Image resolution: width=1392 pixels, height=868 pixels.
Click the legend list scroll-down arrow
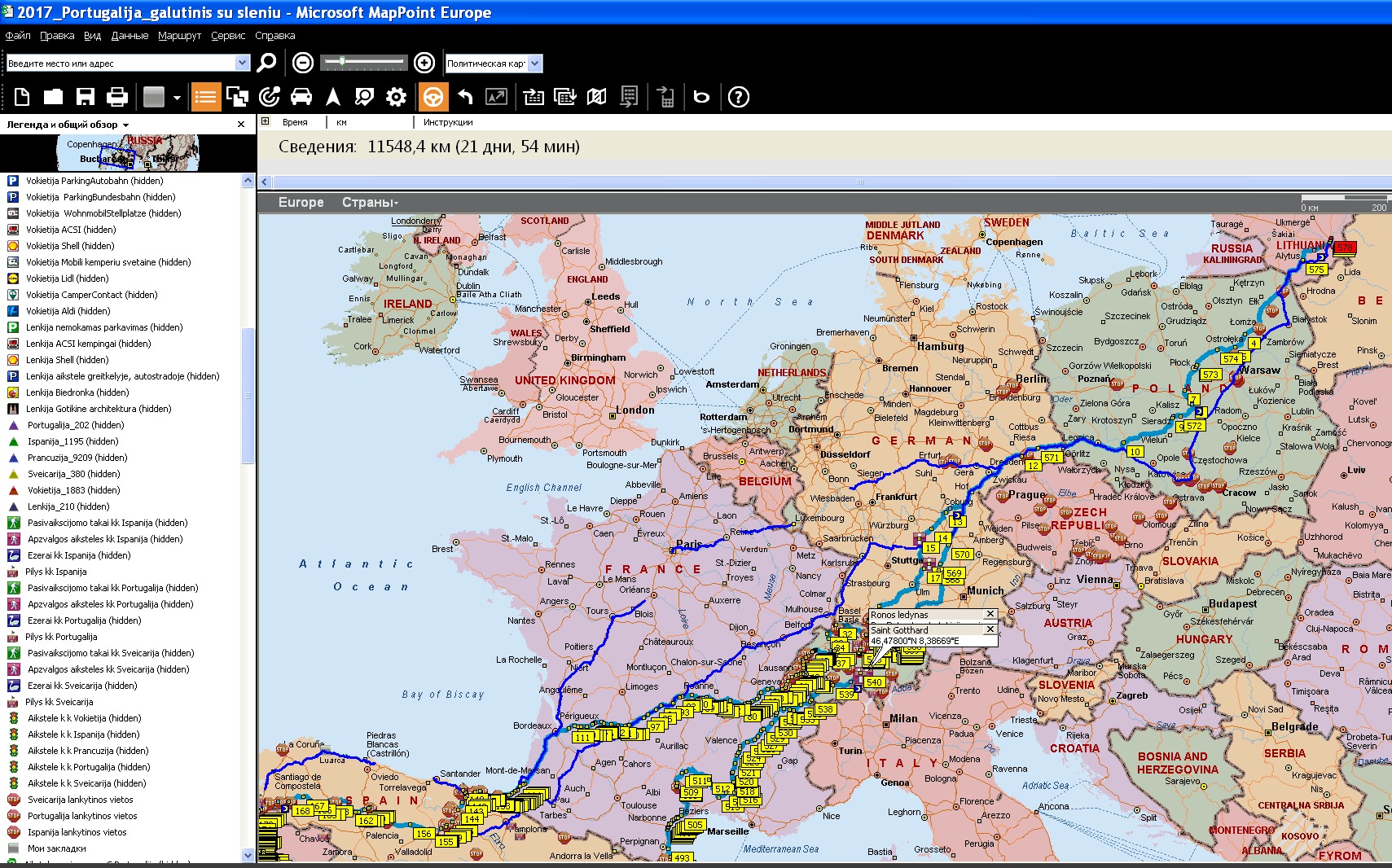(248, 855)
